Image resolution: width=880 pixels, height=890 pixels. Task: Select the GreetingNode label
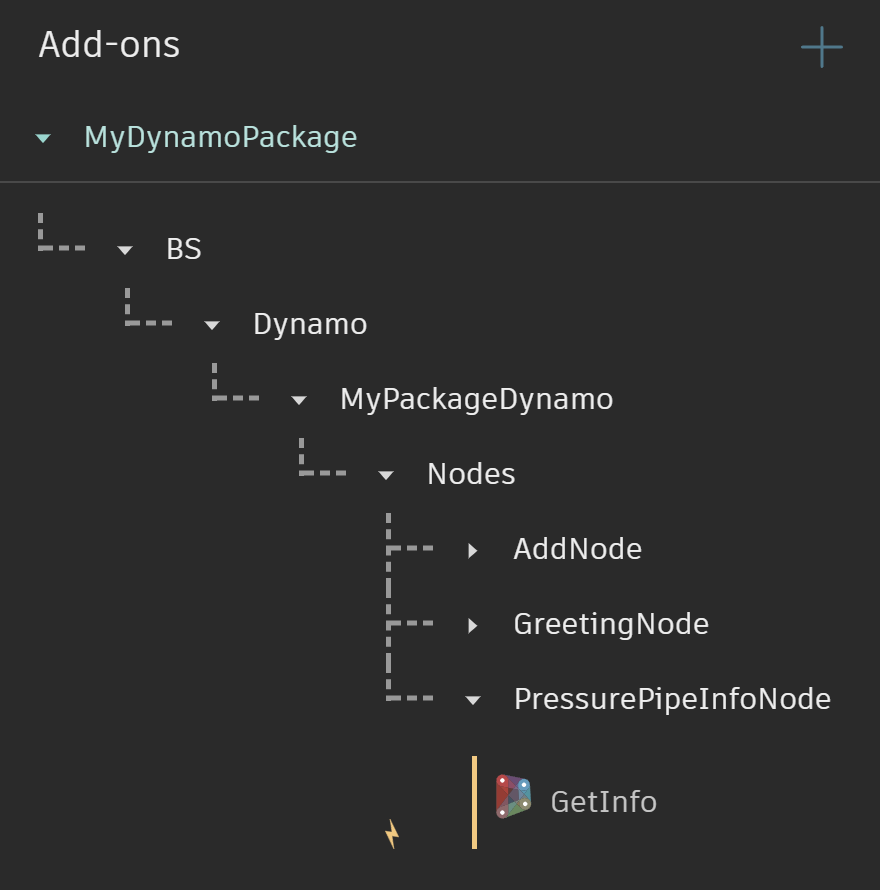point(611,624)
